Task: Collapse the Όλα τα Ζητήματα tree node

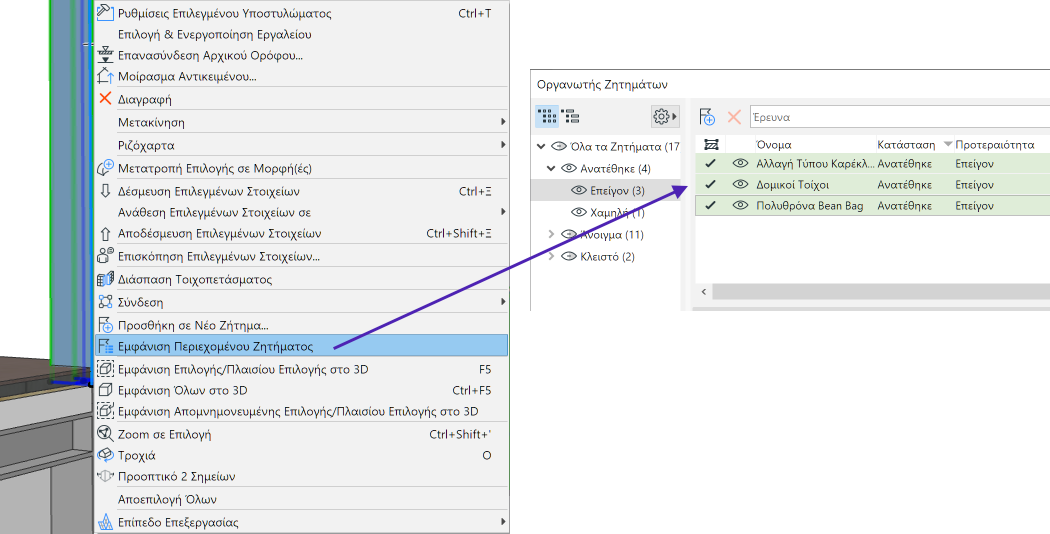Action: pyautogui.click(x=541, y=146)
